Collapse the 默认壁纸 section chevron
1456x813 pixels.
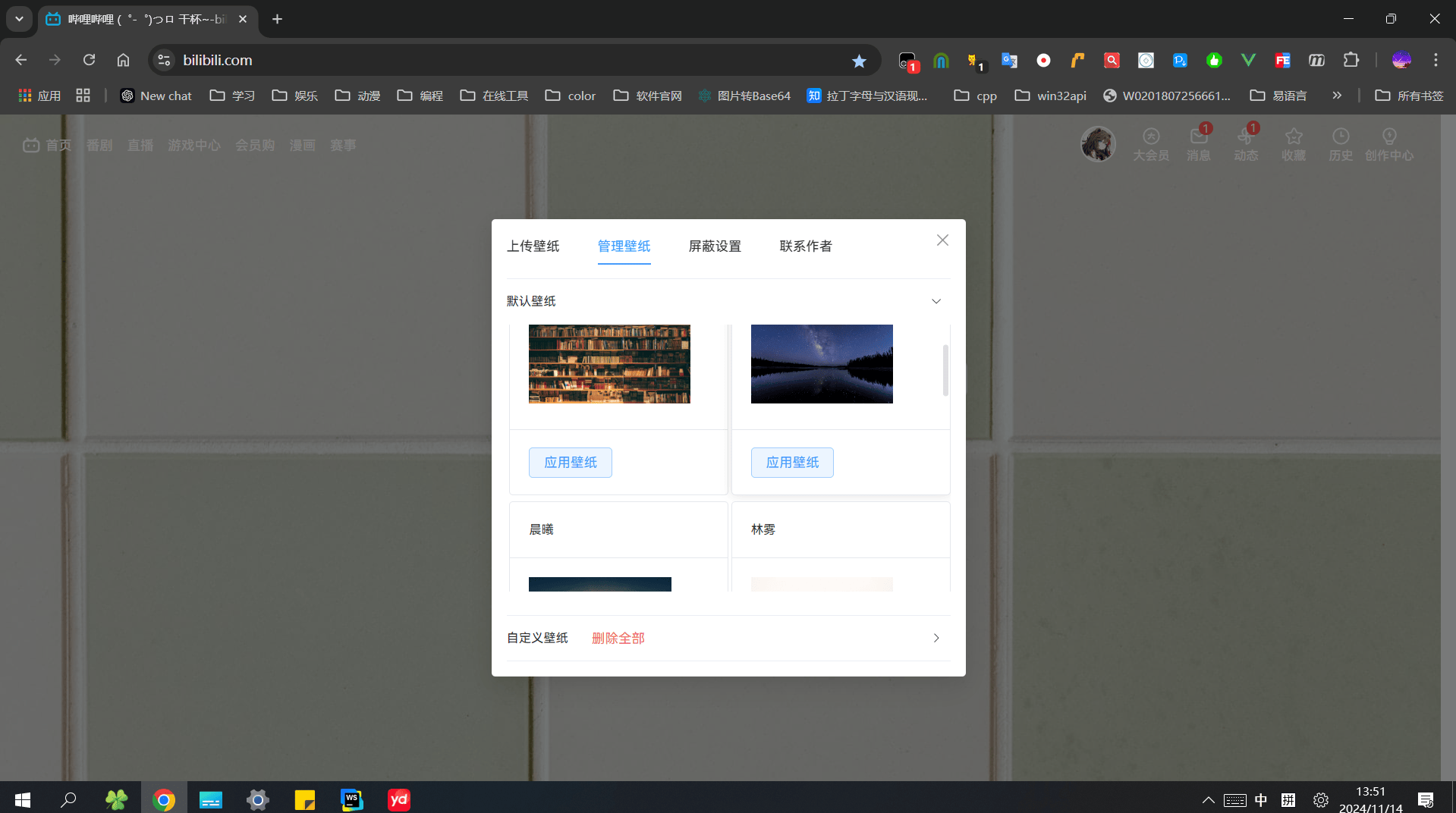click(x=936, y=301)
